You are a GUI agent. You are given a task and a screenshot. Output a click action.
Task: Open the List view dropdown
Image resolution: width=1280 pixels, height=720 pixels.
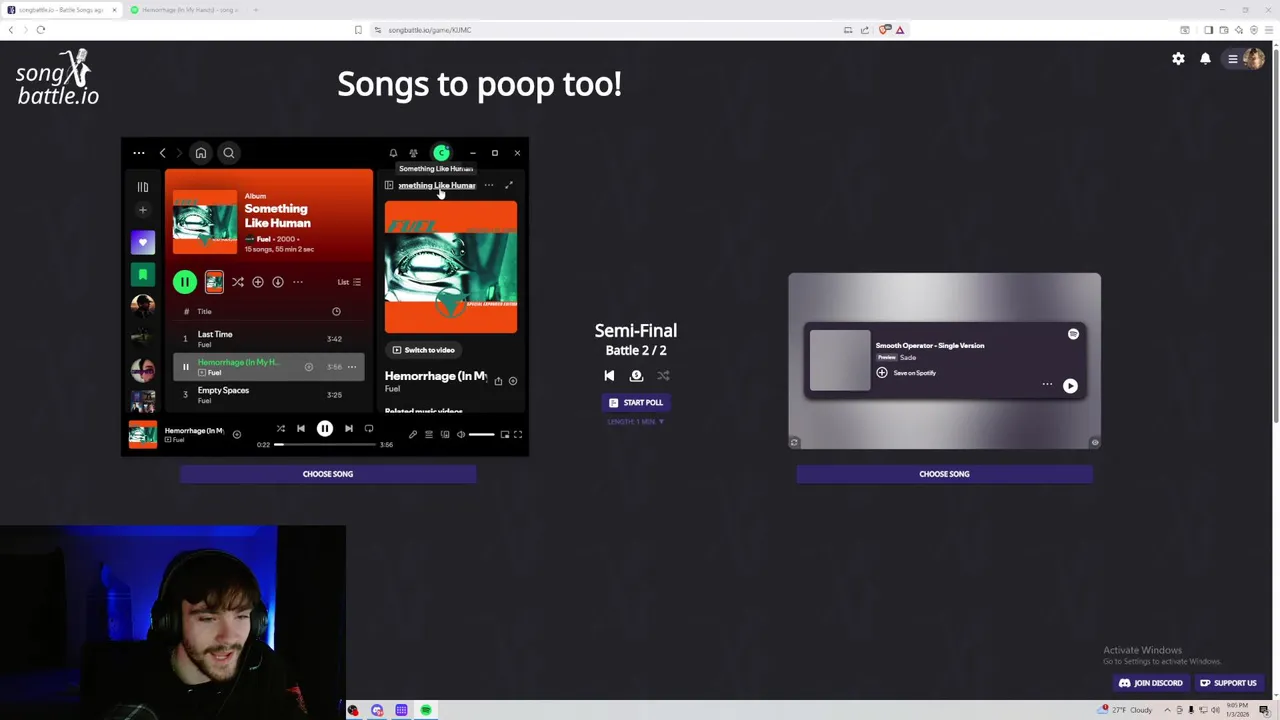click(x=349, y=282)
